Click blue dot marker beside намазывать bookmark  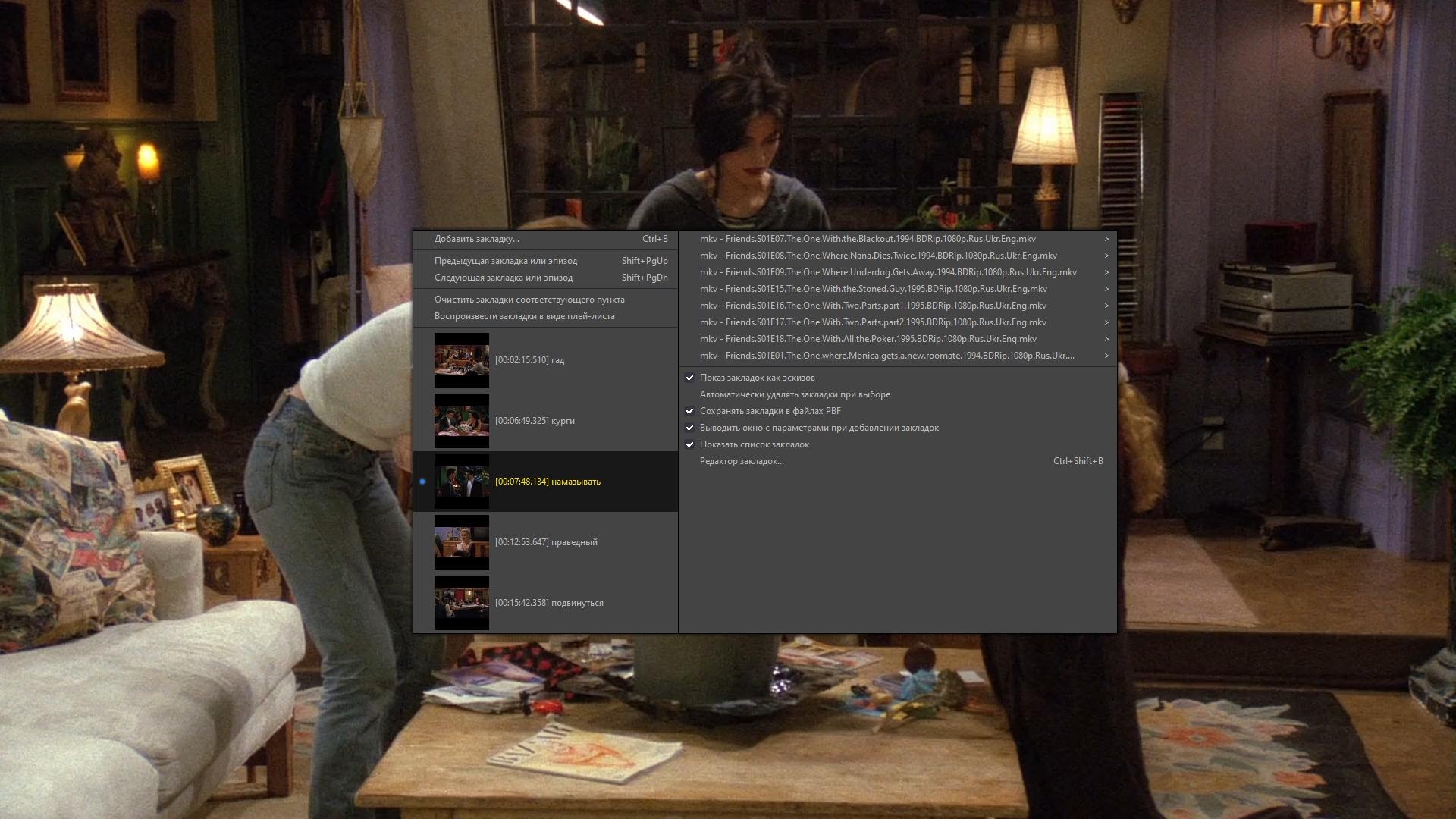422,482
